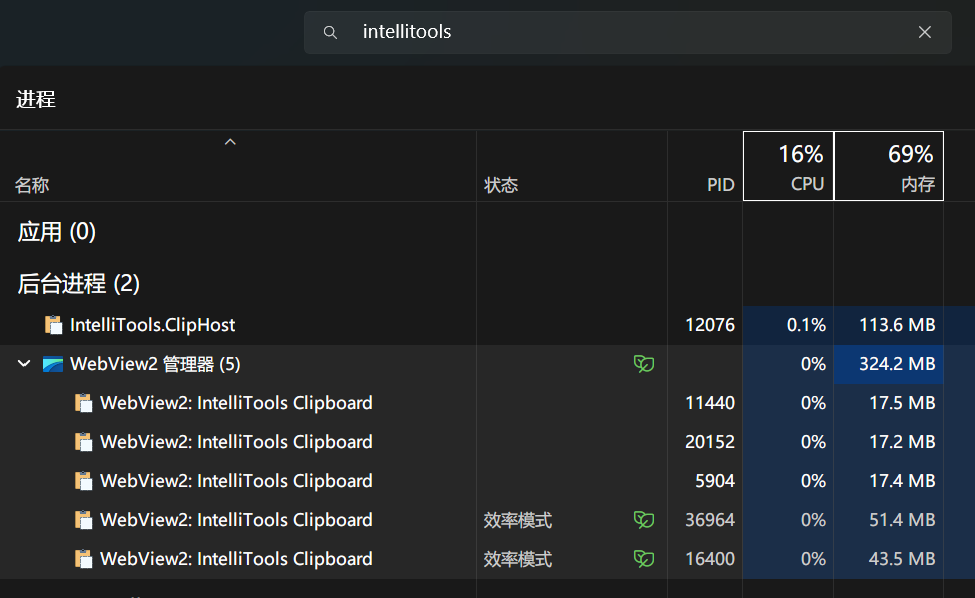Click the clipboard icon of PID 11440 row
The height and width of the screenshot is (598, 975).
[x=83, y=403]
